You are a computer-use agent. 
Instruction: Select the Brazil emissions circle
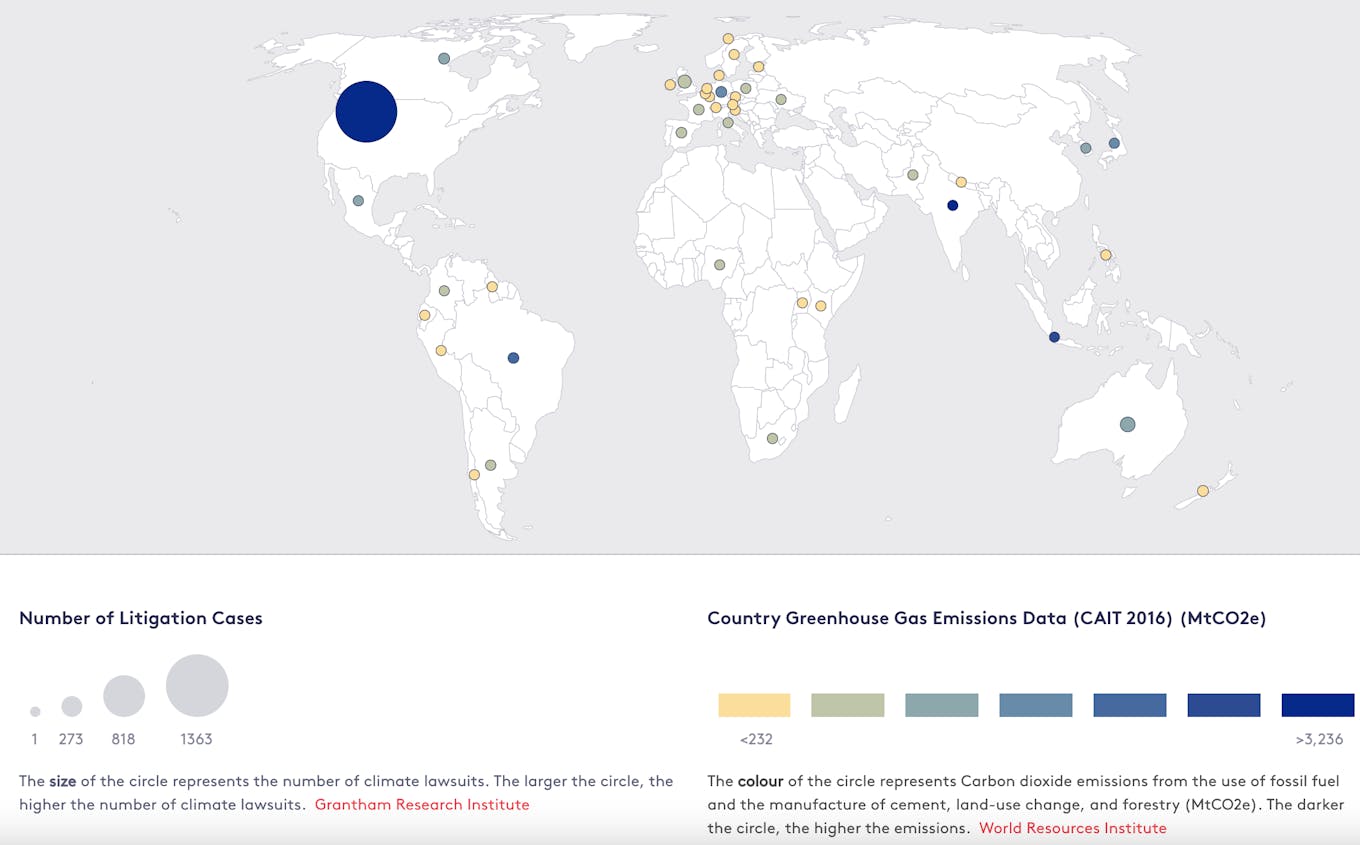(513, 358)
